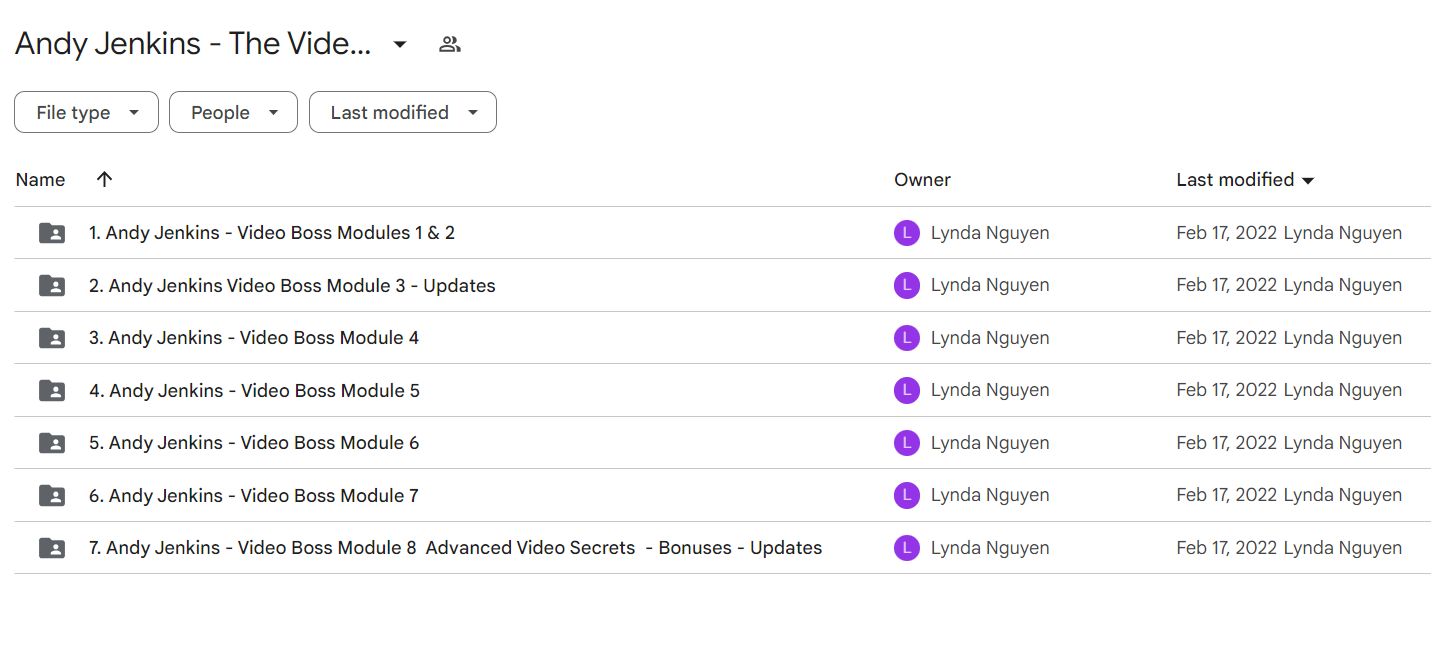Open the Last modified filter chip

[402, 112]
